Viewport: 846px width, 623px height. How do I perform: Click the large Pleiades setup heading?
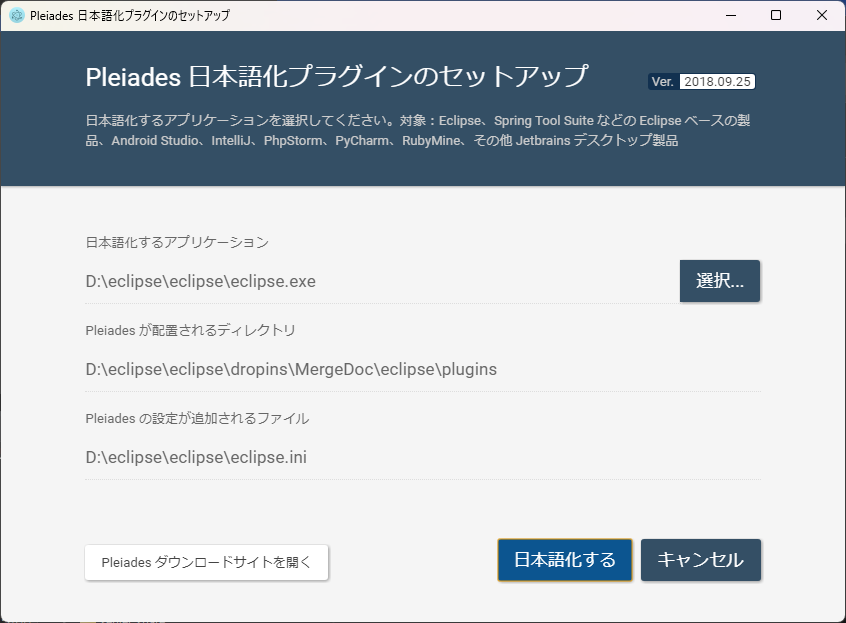(337, 77)
